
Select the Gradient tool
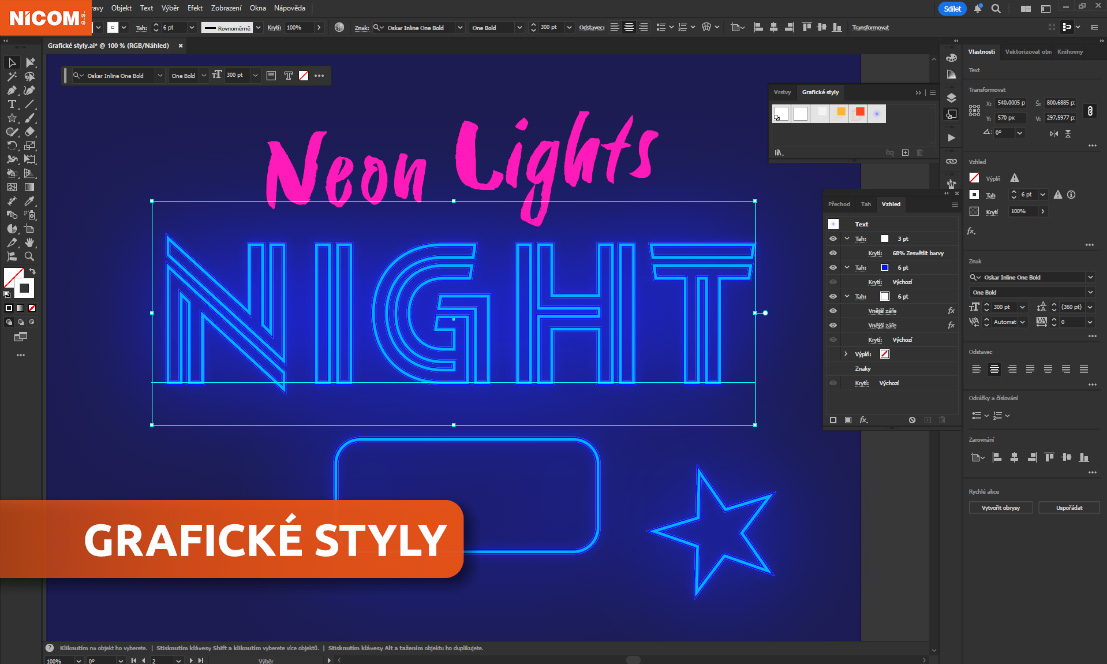(x=30, y=187)
